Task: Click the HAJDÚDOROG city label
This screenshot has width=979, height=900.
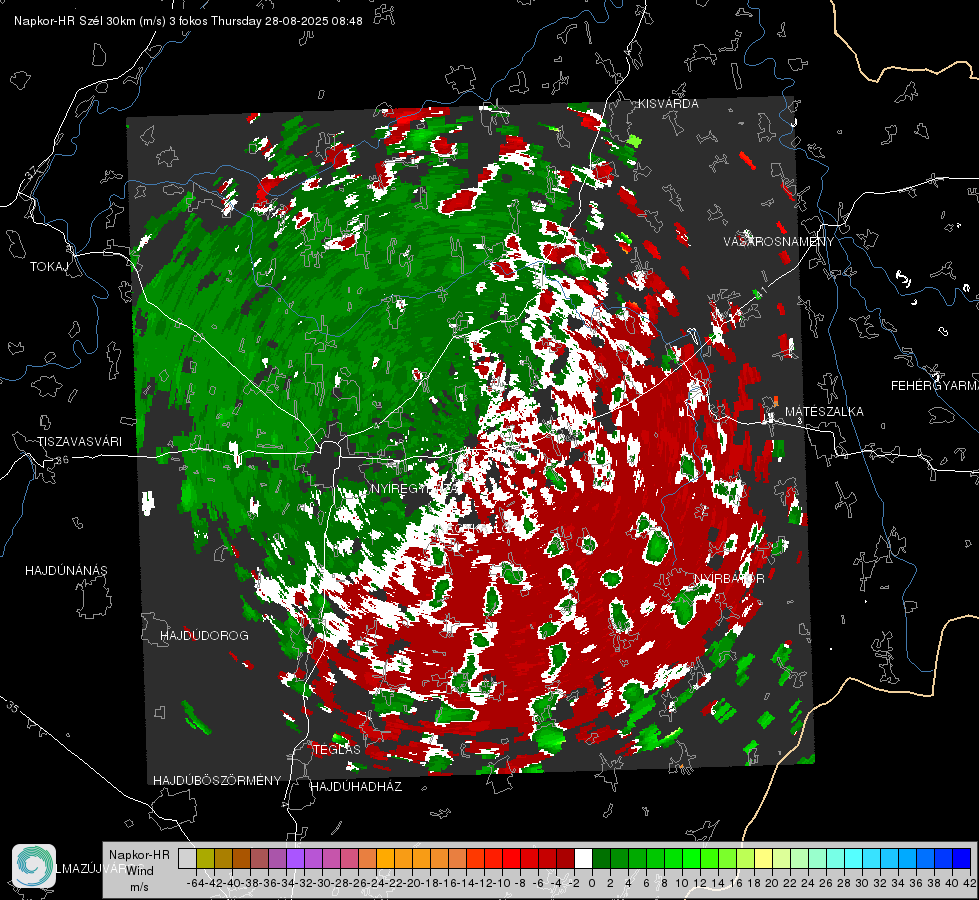Action: 204,635
